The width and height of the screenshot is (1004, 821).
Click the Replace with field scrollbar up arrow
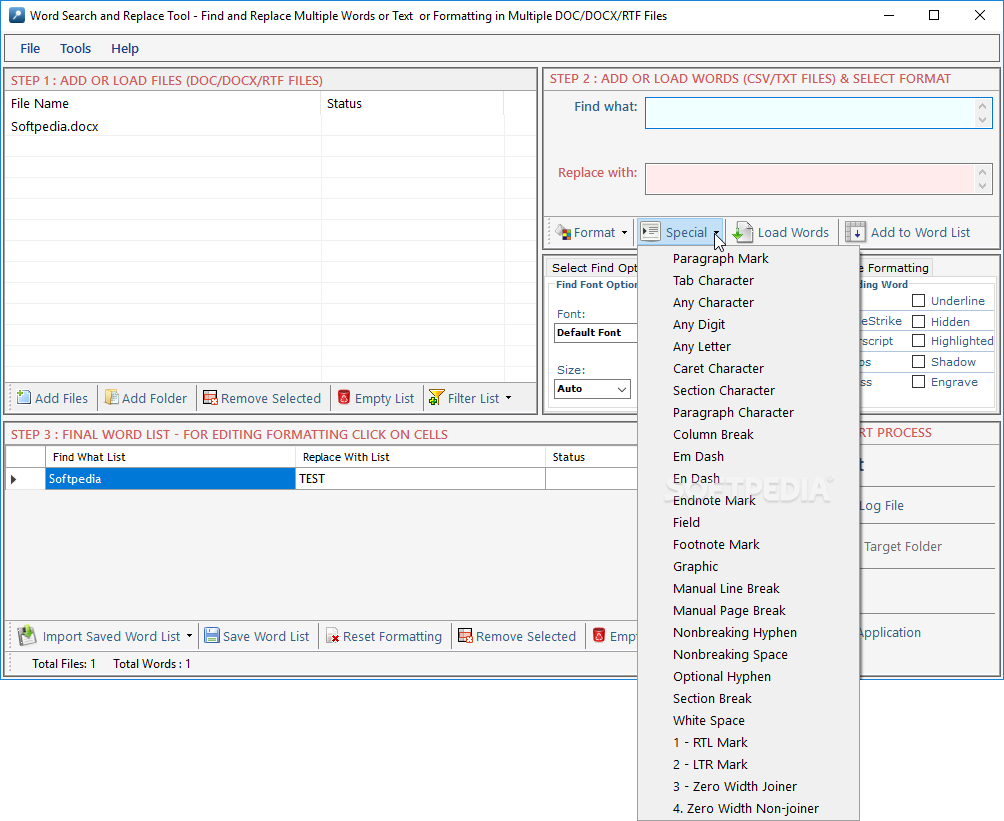click(983, 172)
